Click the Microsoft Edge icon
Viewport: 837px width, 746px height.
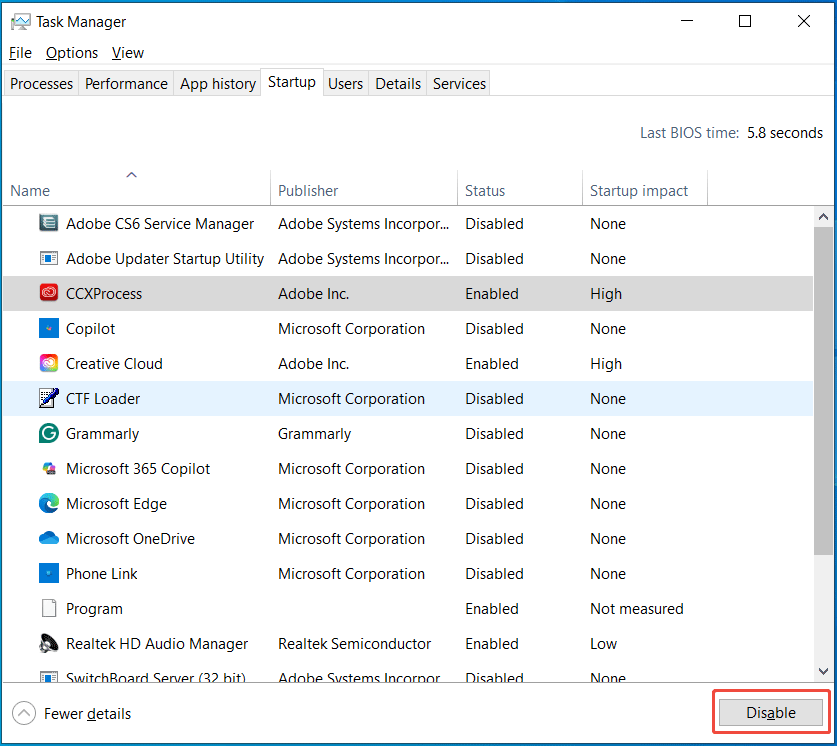coord(49,503)
